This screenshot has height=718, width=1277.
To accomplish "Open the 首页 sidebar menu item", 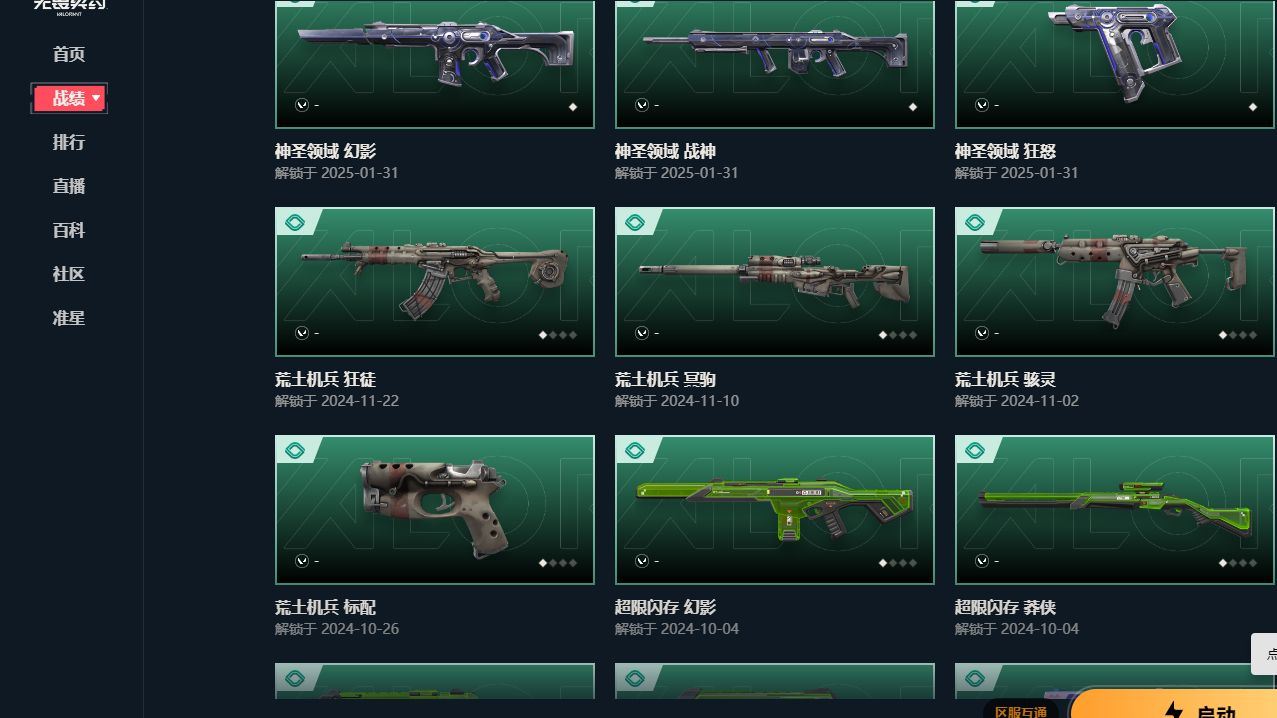I will click(x=69, y=54).
